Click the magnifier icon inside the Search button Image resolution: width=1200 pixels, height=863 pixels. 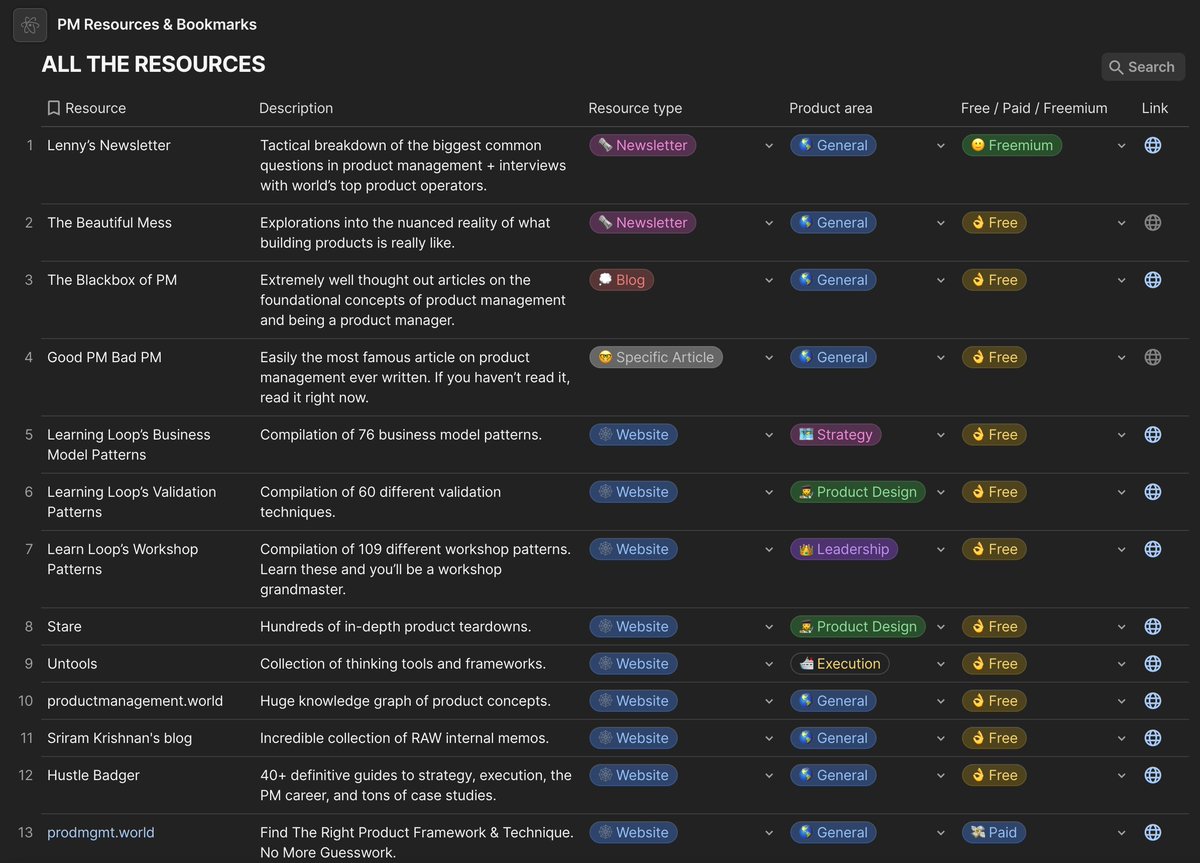coord(1118,66)
